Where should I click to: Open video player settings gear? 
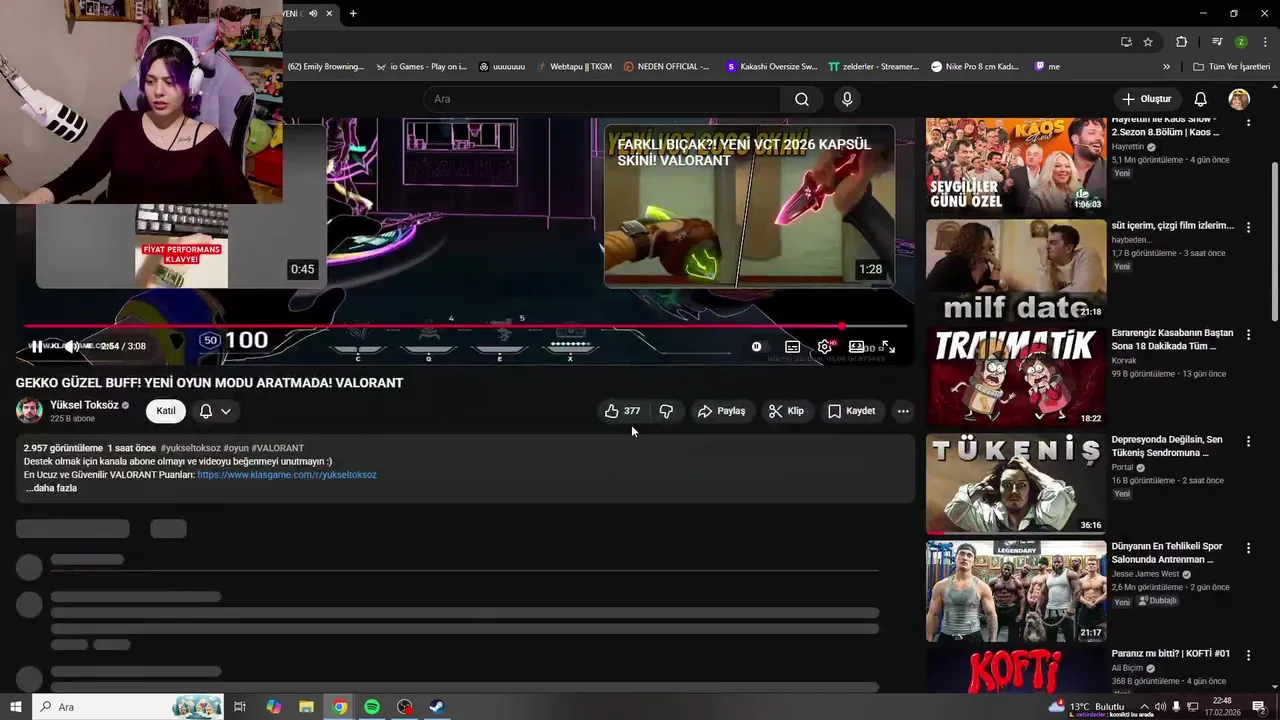825,347
